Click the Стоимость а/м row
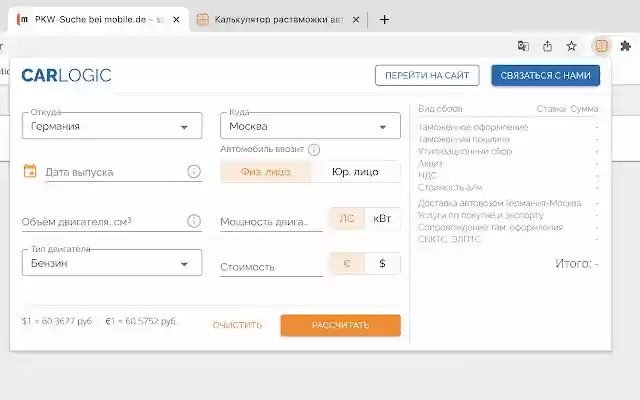 (508, 188)
